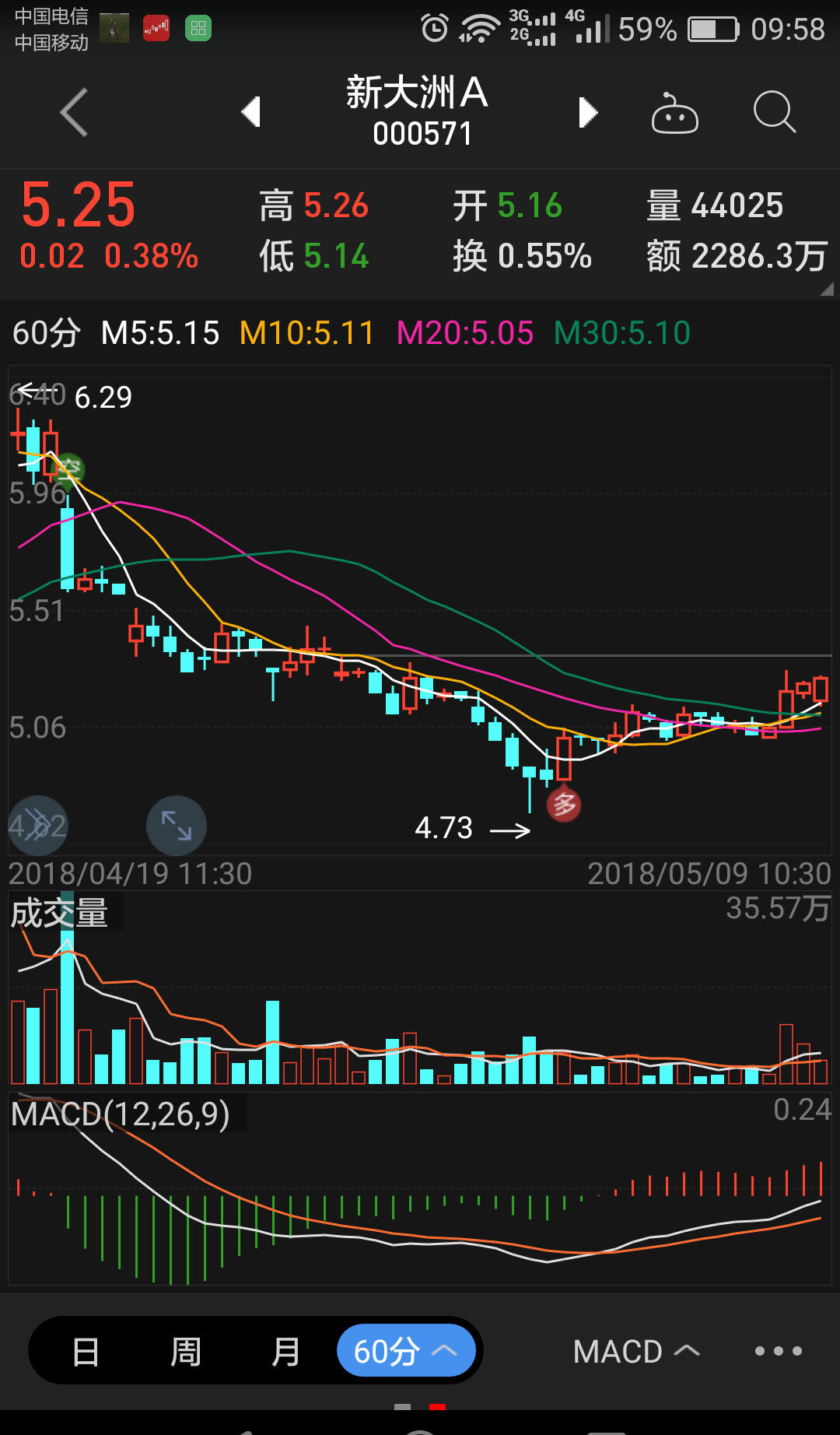Tap the Wi-Fi status icon
This screenshot has width=840, height=1435.
pos(478,29)
